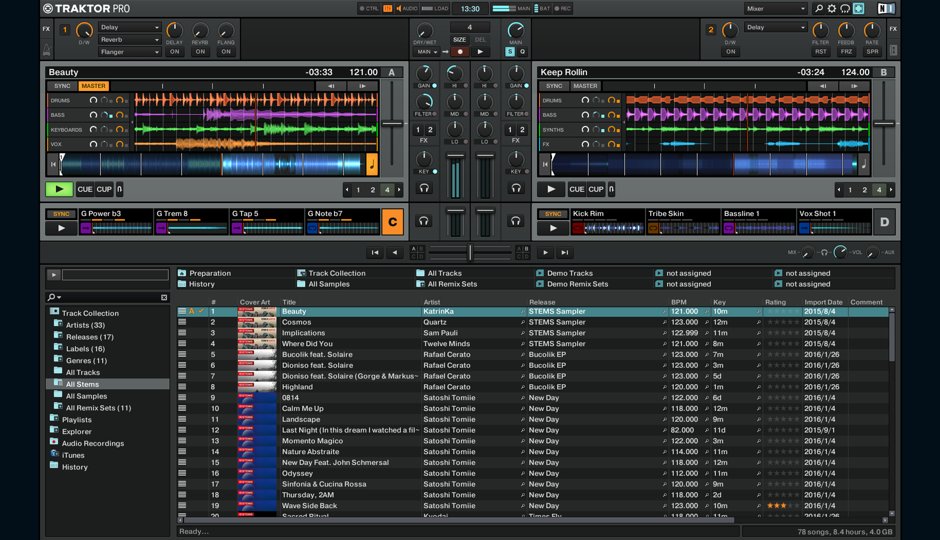Toggle the FX unit 1 Delay ON button
The width and height of the screenshot is (940, 540).
point(174,52)
